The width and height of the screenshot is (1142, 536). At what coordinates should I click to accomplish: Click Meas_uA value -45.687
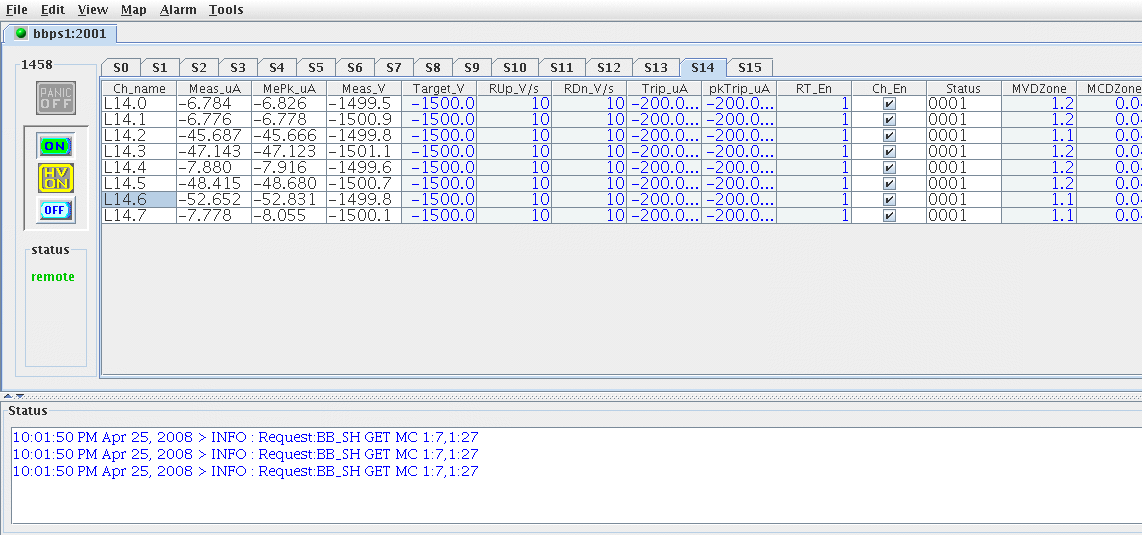pos(214,136)
